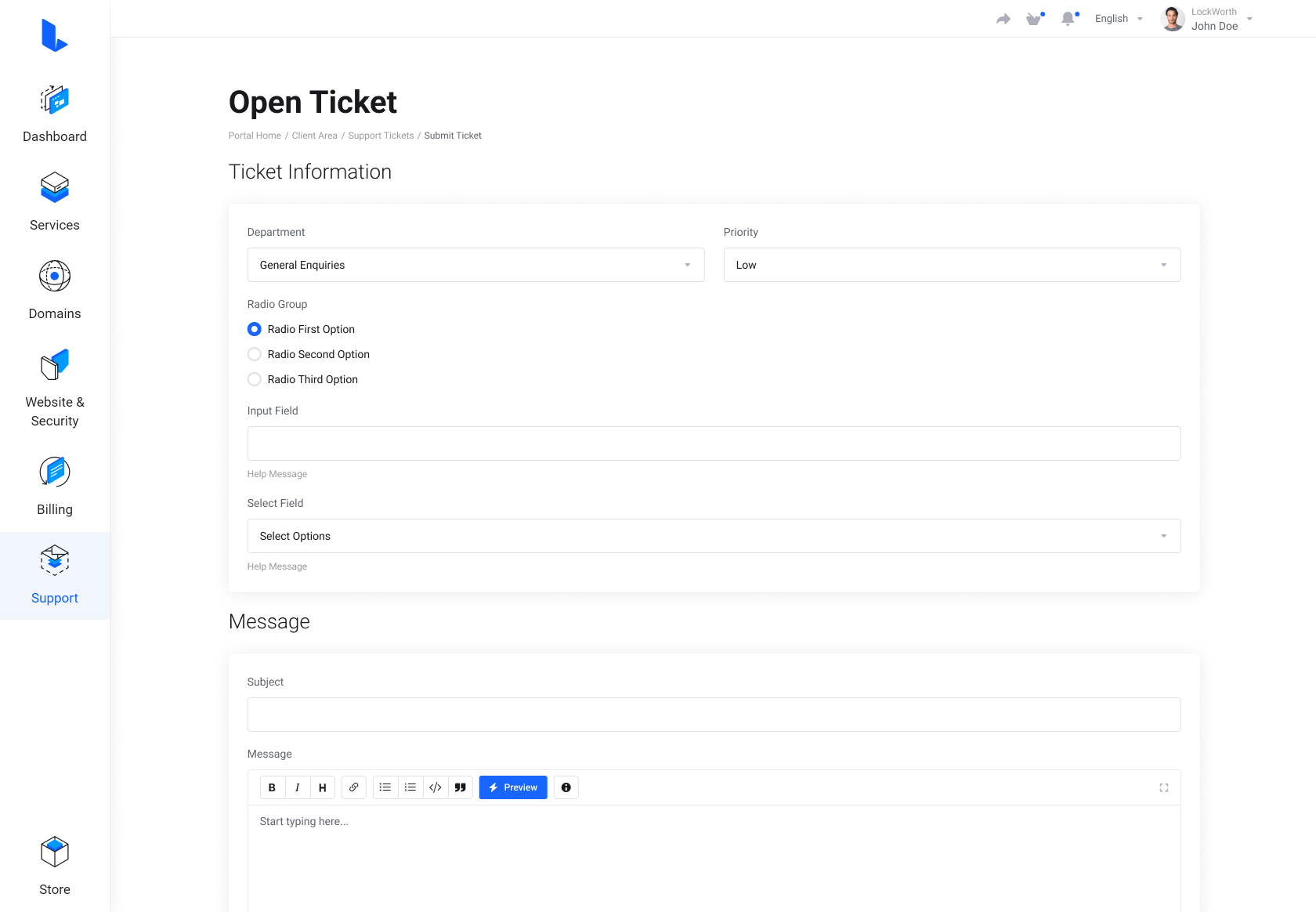Open the Dashboard sidebar icon
Viewport: 1316px width, 912px height.
(x=55, y=100)
